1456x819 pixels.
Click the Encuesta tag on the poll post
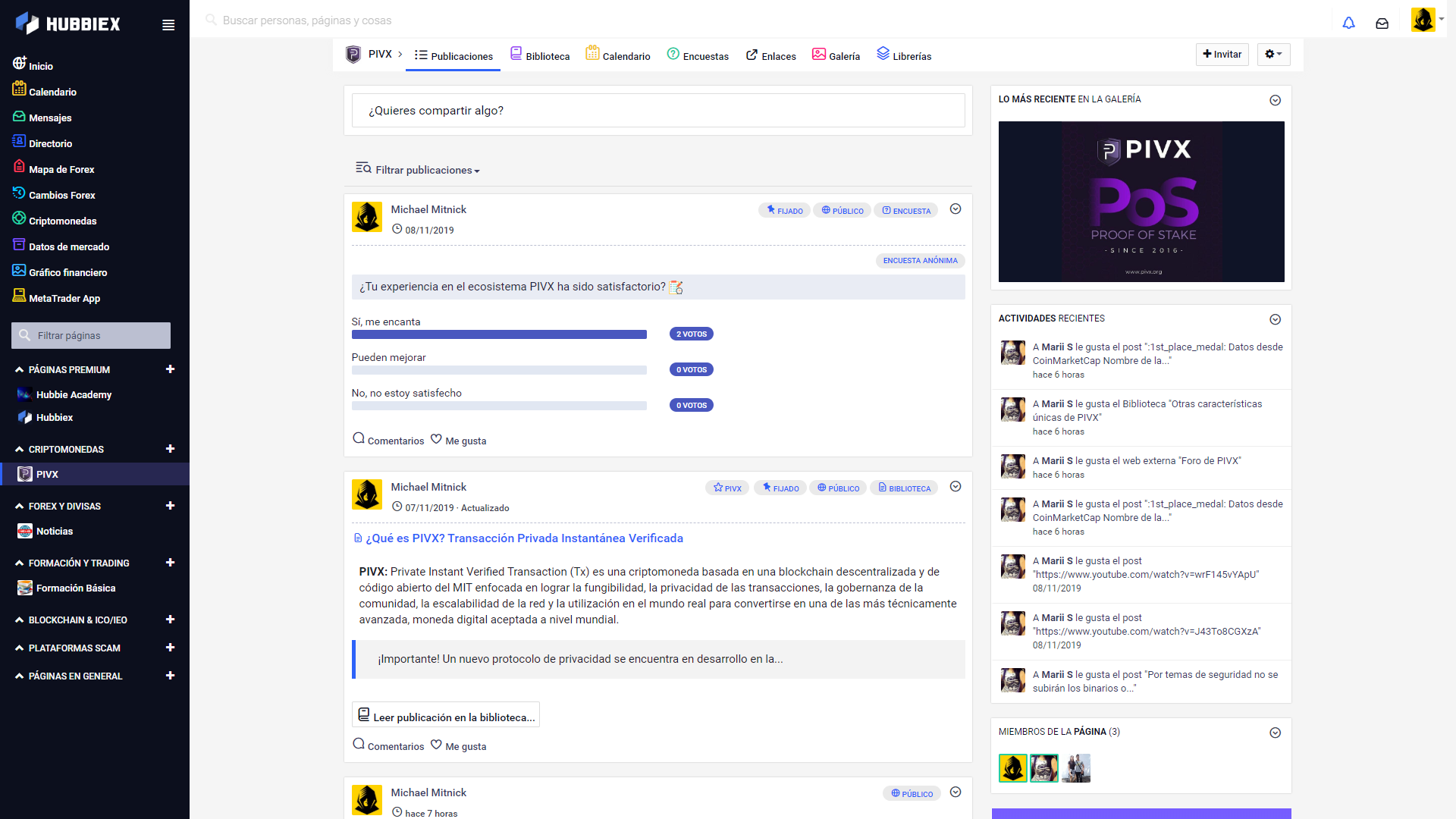coord(905,210)
